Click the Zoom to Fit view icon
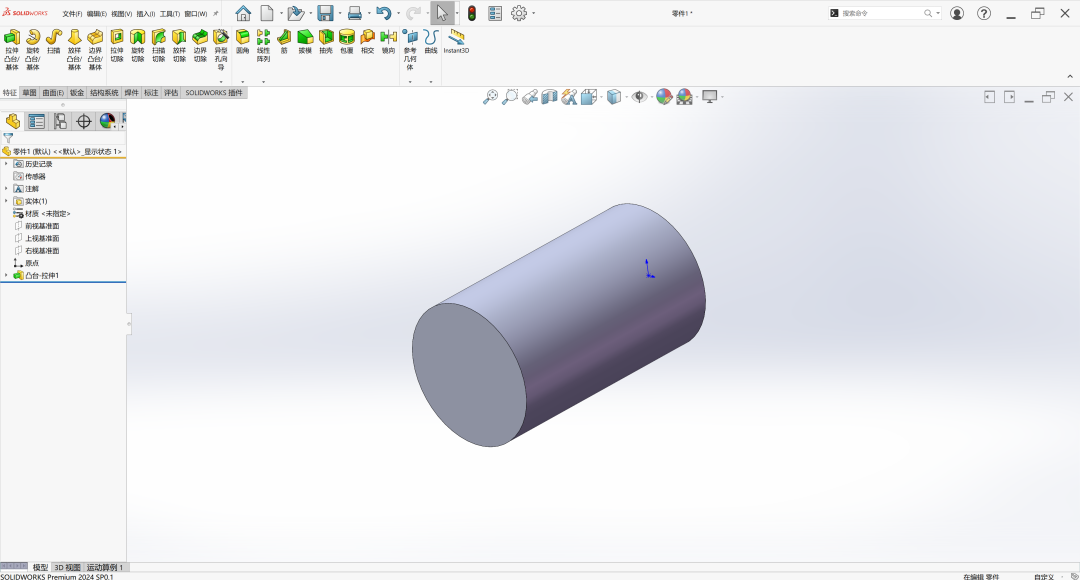This screenshot has width=1080, height=580. (490, 97)
